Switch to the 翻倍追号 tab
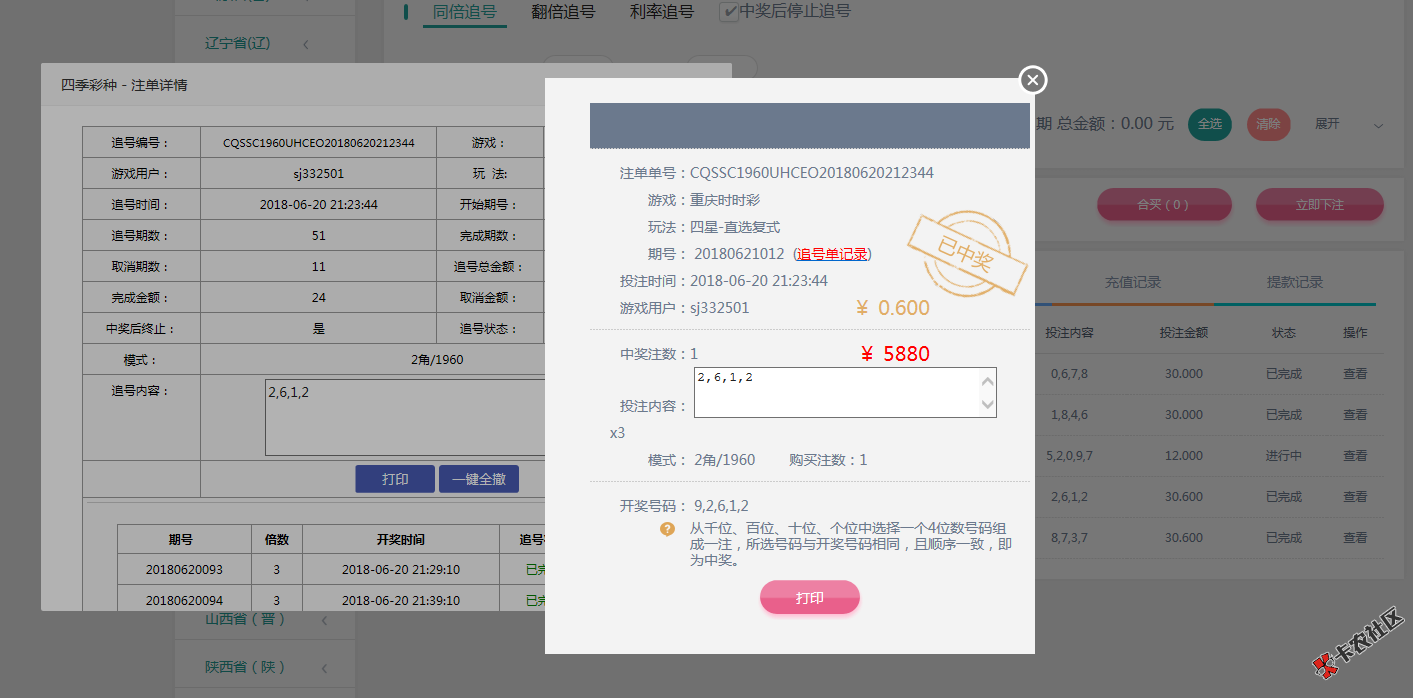 563,12
